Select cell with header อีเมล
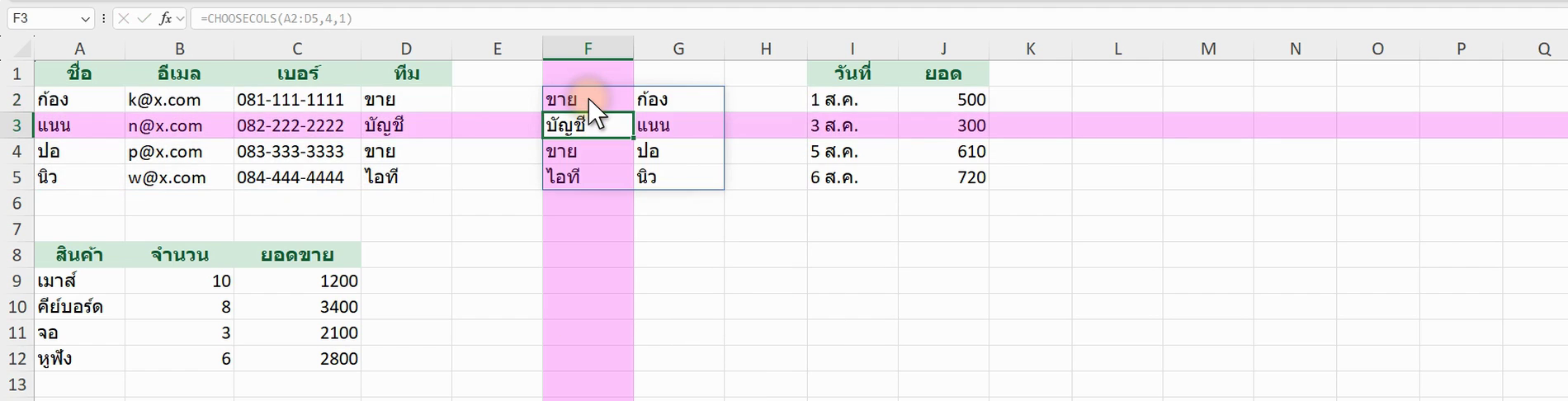 [179, 73]
